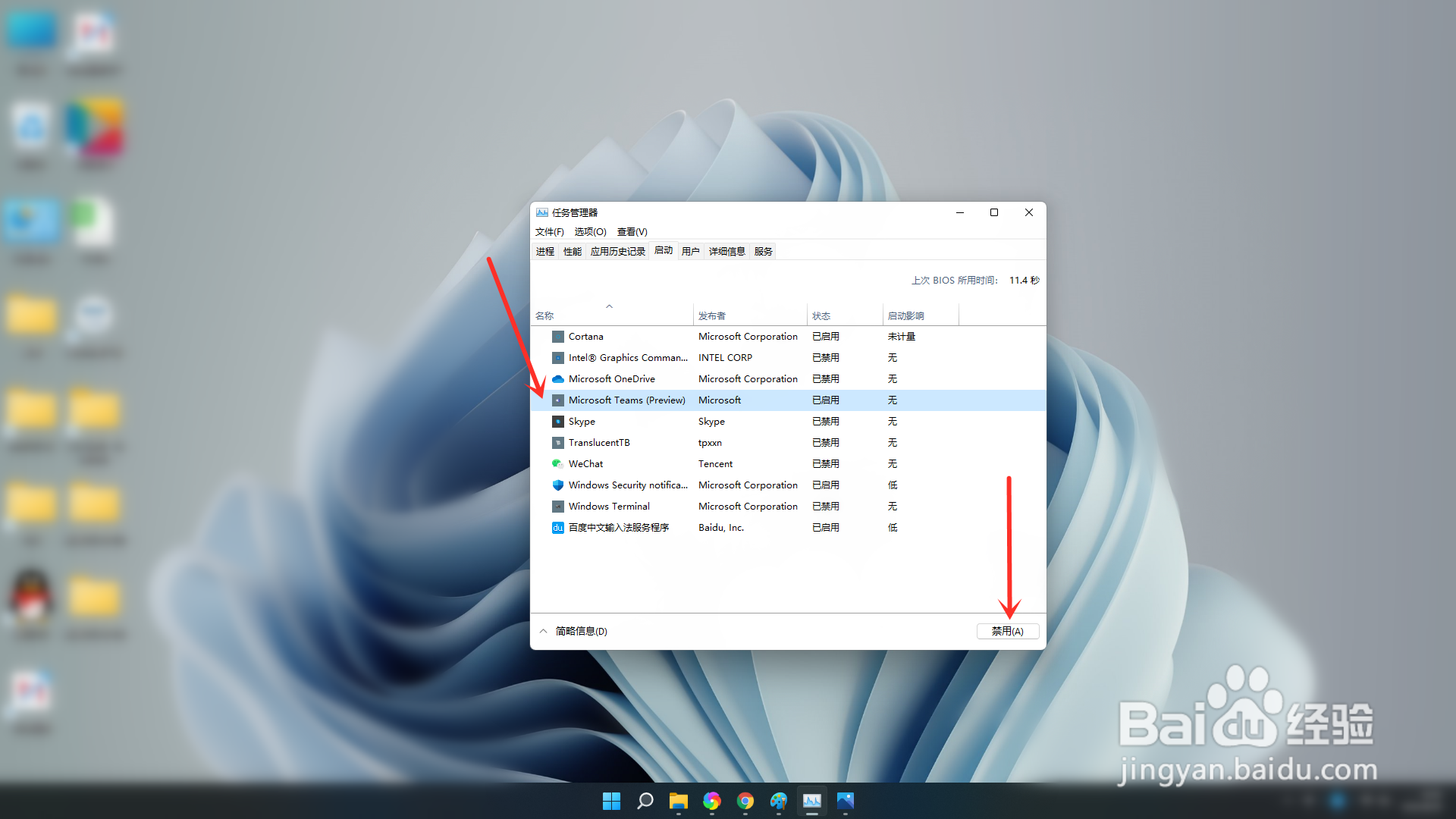The width and height of the screenshot is (1456, 819).
Task: Switch to the 服务 tab
Action: (x=764, y=252)
